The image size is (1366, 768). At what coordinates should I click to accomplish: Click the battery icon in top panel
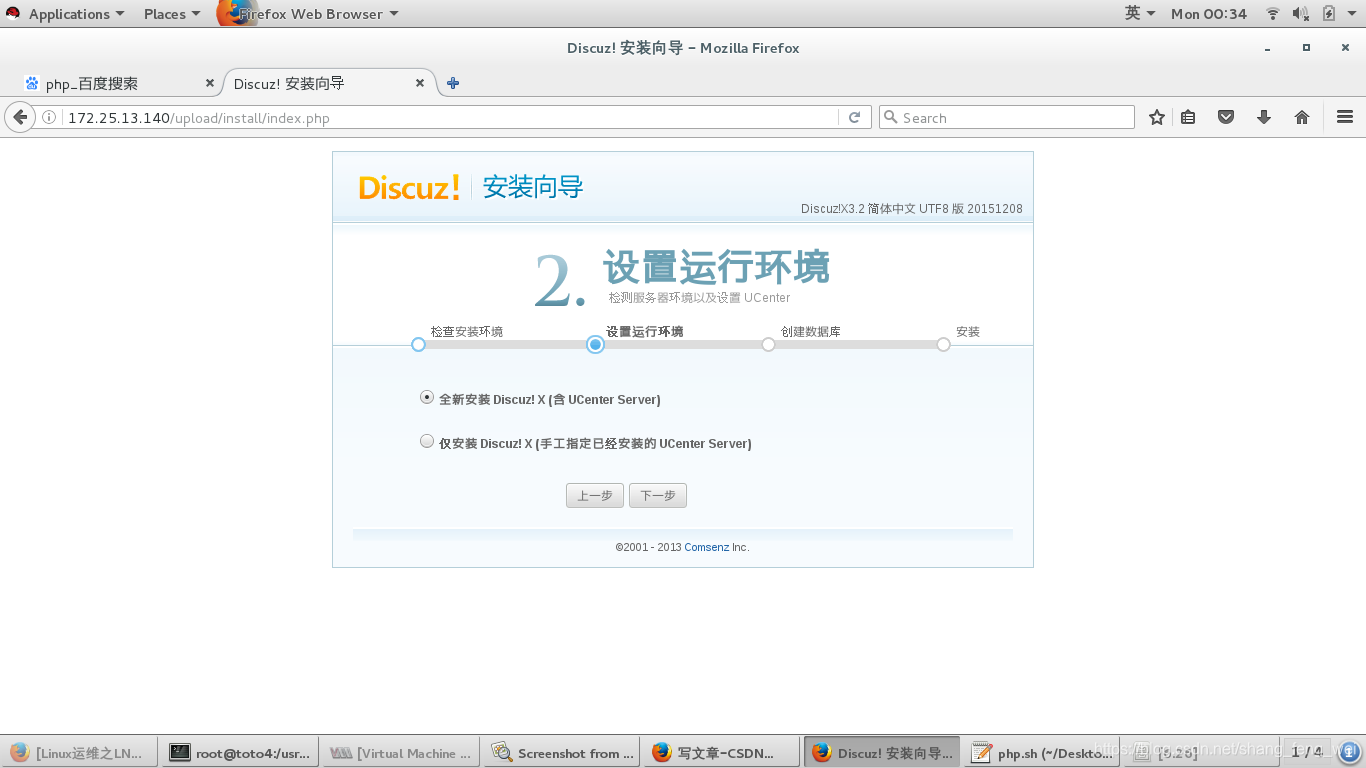[x=1329, y=14]
